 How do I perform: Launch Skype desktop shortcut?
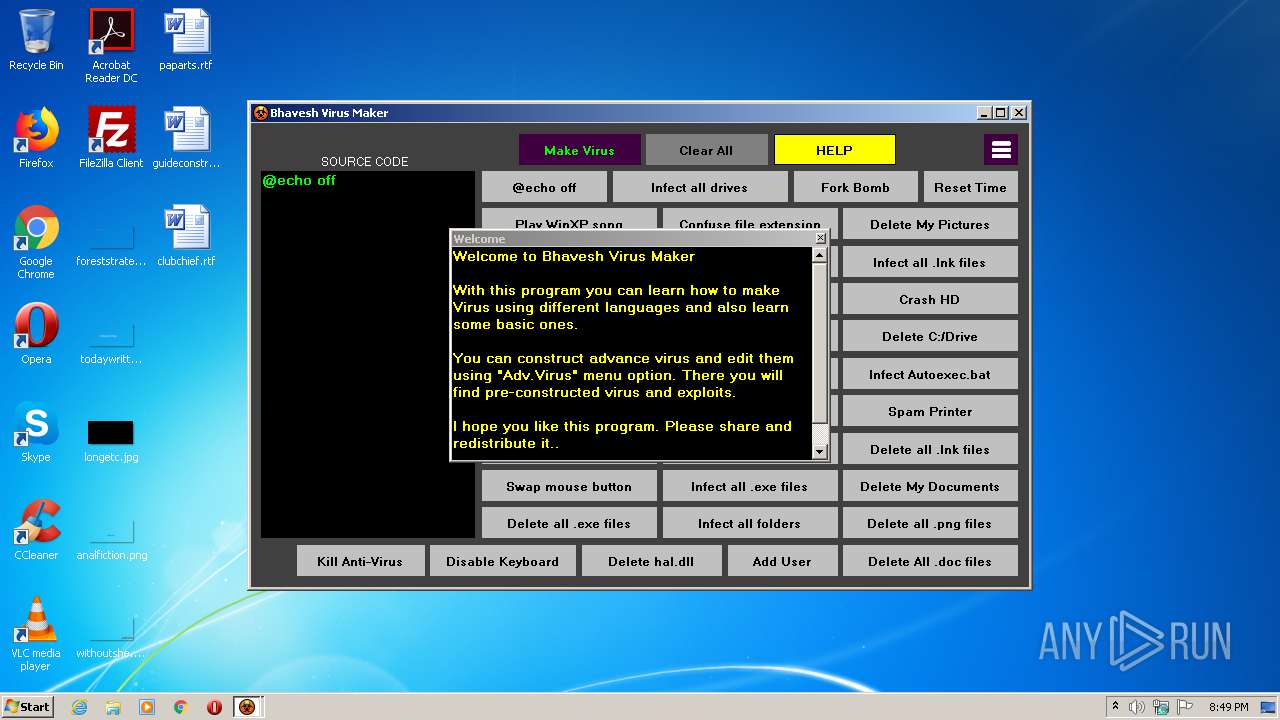pos(36,432)
